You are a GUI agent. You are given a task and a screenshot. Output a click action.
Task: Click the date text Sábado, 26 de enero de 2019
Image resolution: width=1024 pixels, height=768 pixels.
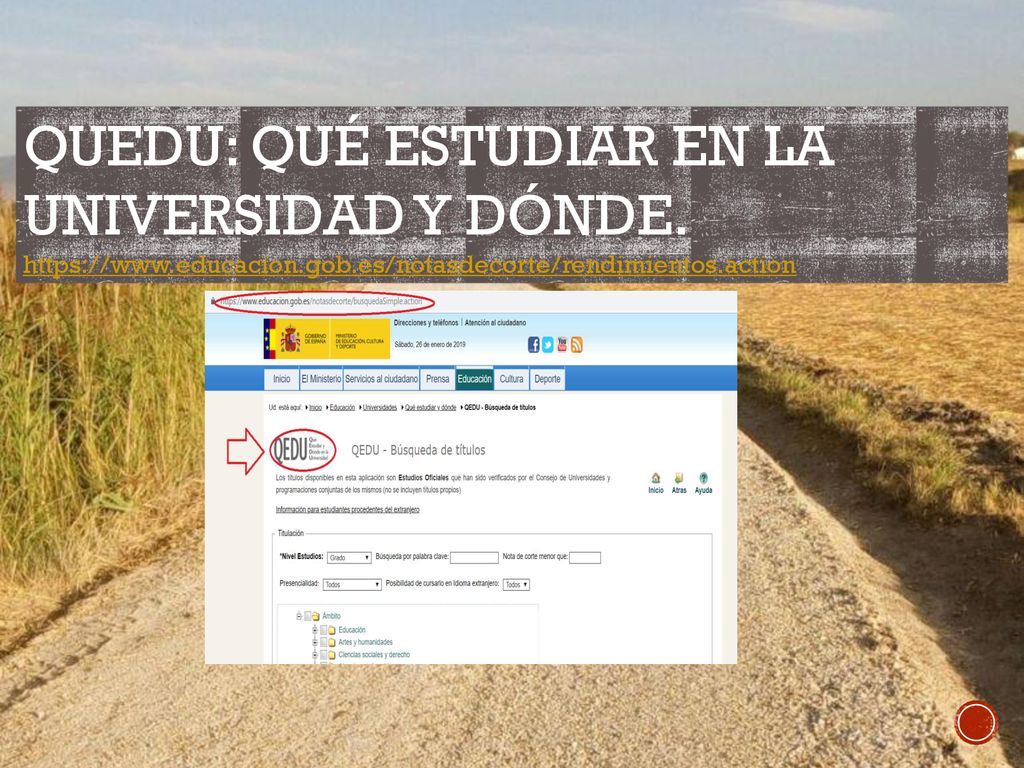(x=430, y=345)
